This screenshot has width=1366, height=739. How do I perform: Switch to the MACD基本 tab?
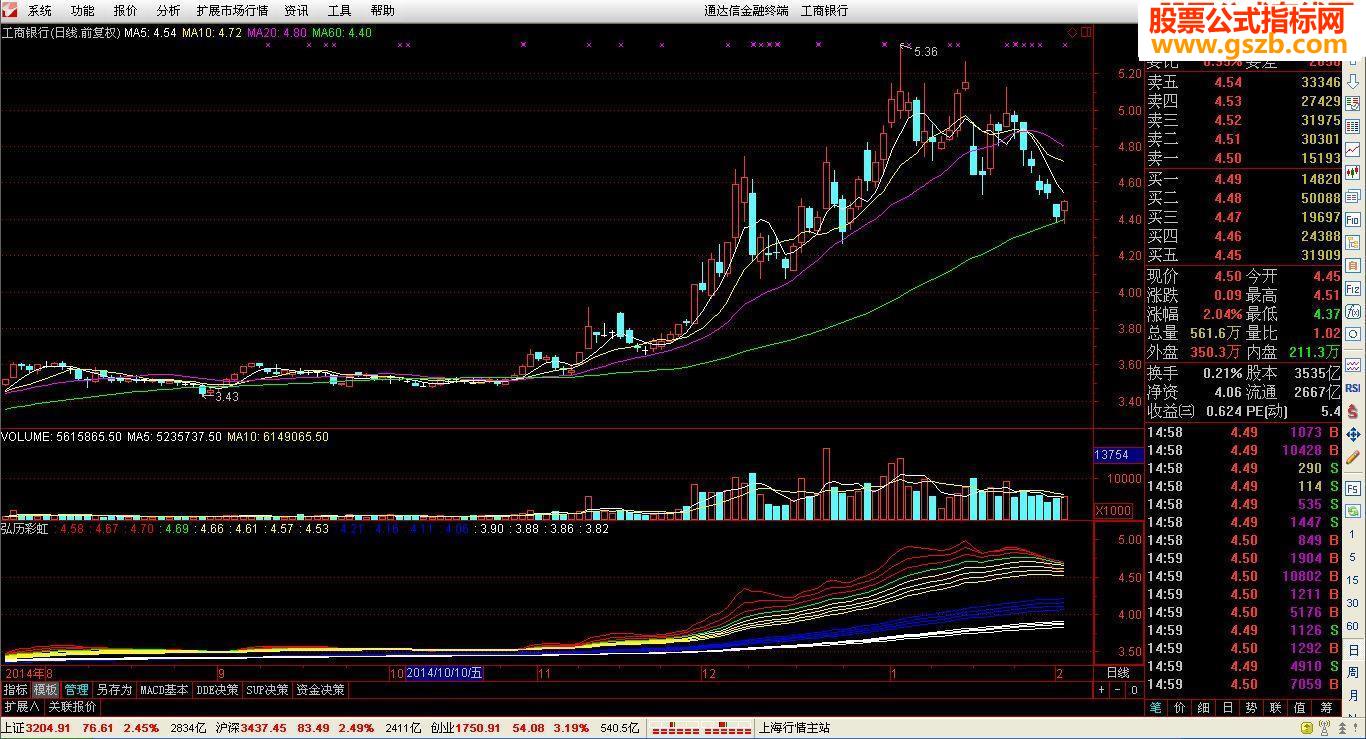pos(164,689)
